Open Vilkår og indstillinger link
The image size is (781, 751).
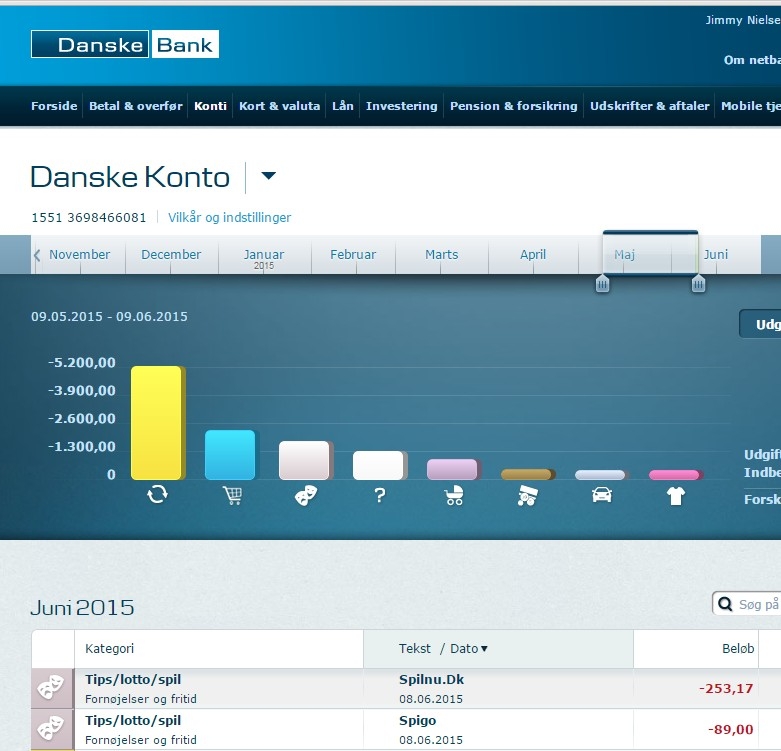[x=230, y=217]
